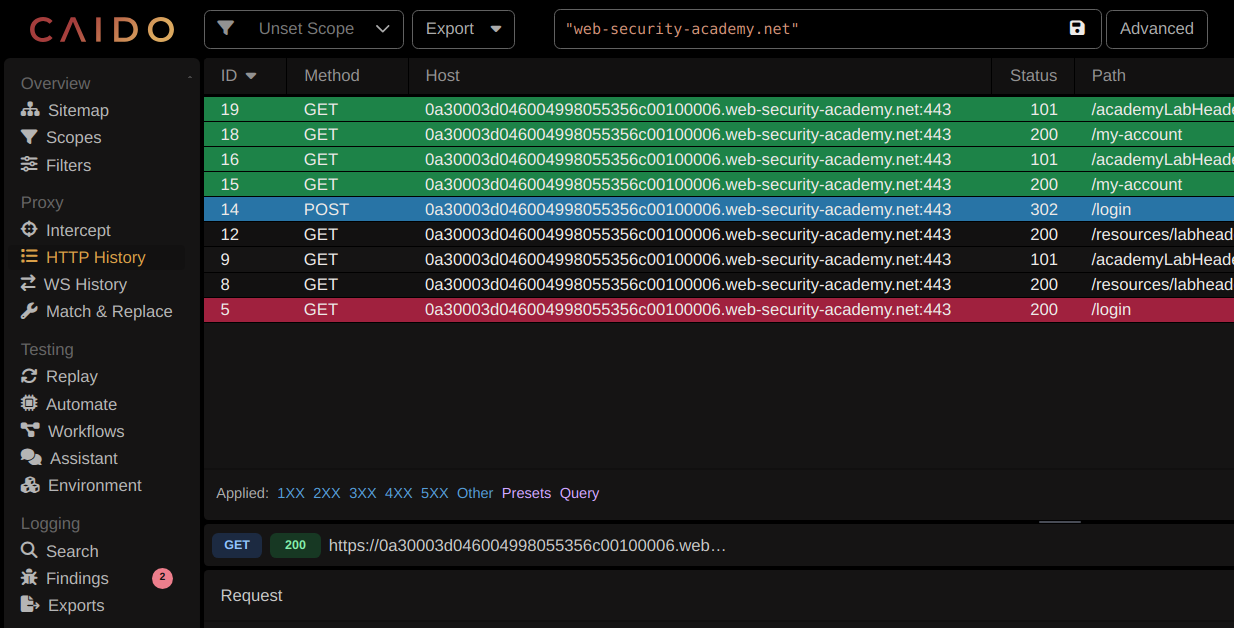Click the Assistant chat bubbles icon
This screenshot has width=1234, height=628.
[x=31, y=458]
